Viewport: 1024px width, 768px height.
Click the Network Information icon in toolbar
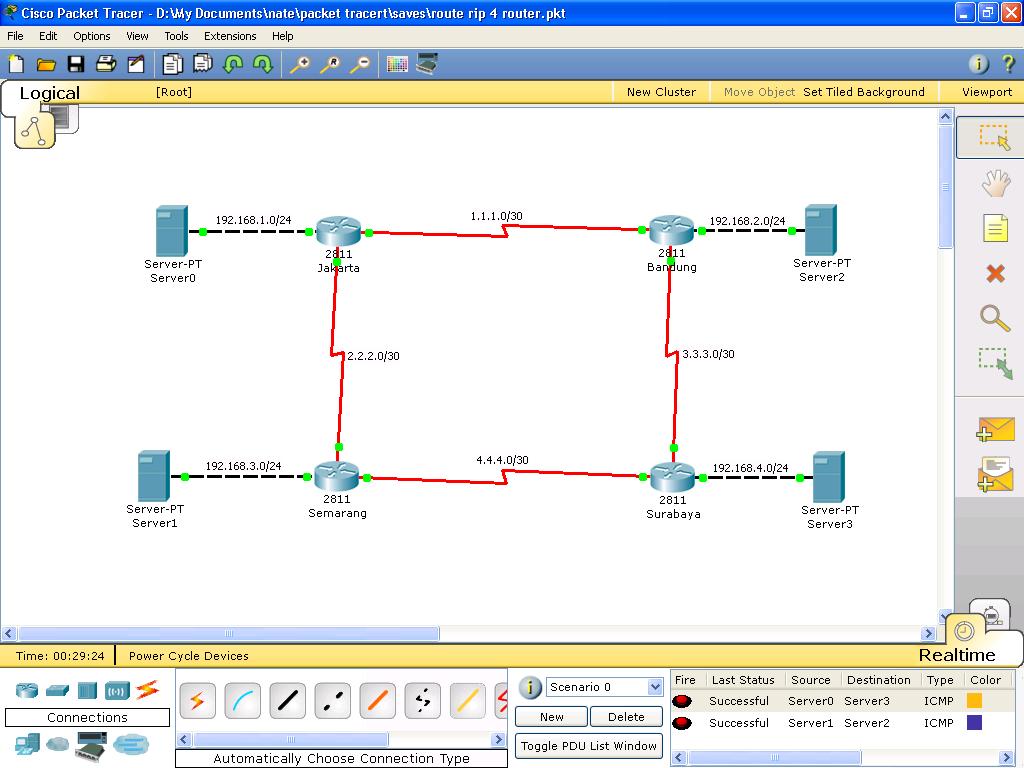(x=978, y=63)
